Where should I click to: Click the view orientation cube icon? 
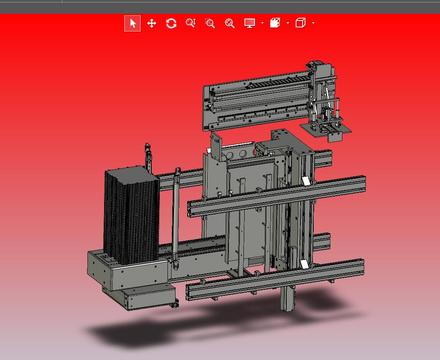[300, 23]
